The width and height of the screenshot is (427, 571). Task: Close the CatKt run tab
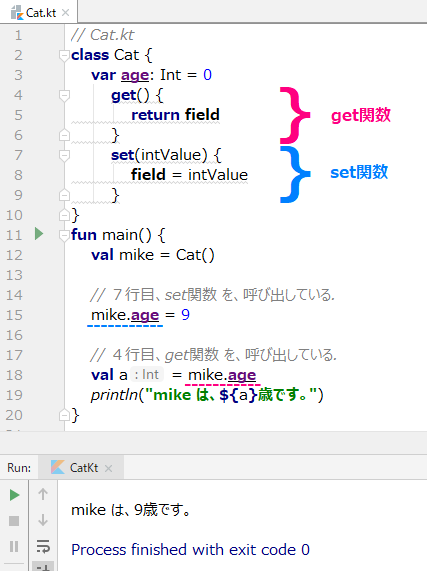(x=108, y=468)
